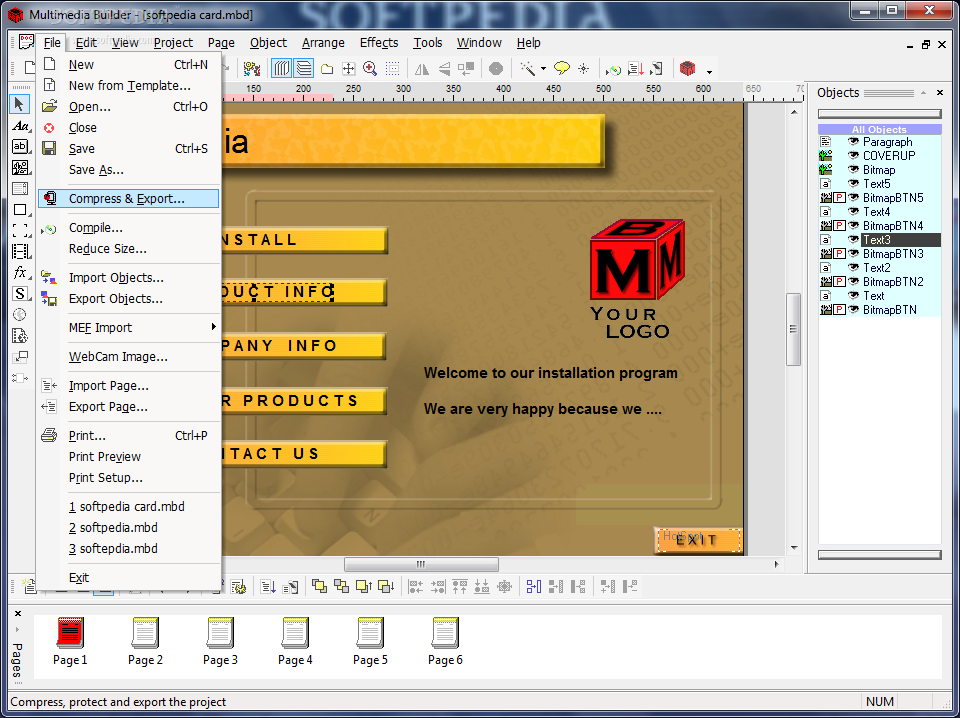
Task: Toggle visibility eye of Text4 object
Action: [x=853, y=212]
